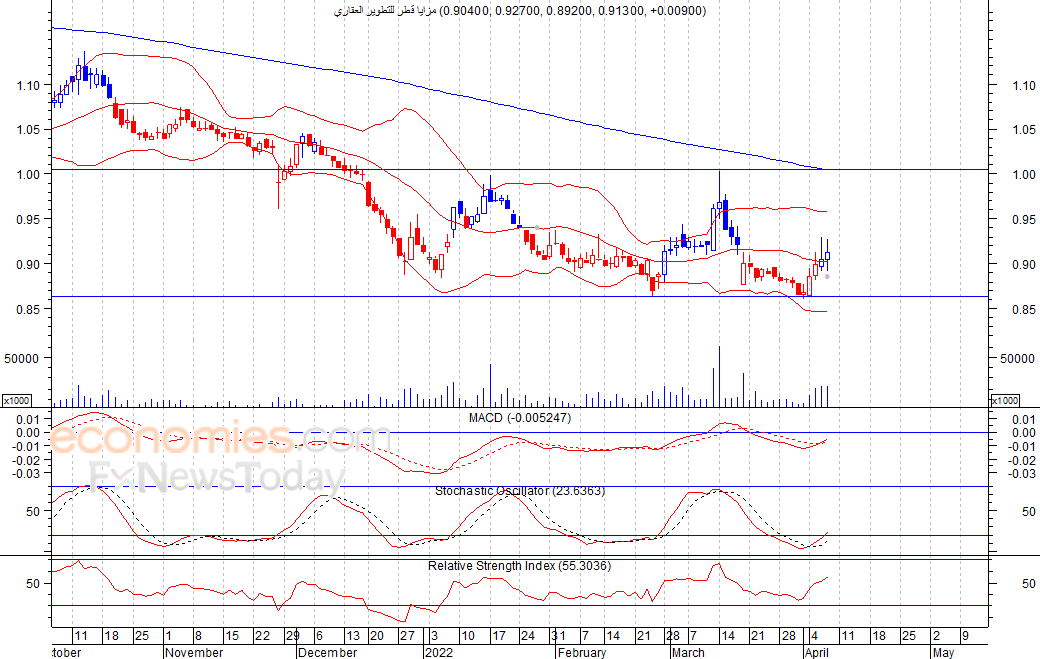The height and width of the screenshot is (659, 1040).
Task: Click the x1000 volume label on left
Action: [17, 400]
